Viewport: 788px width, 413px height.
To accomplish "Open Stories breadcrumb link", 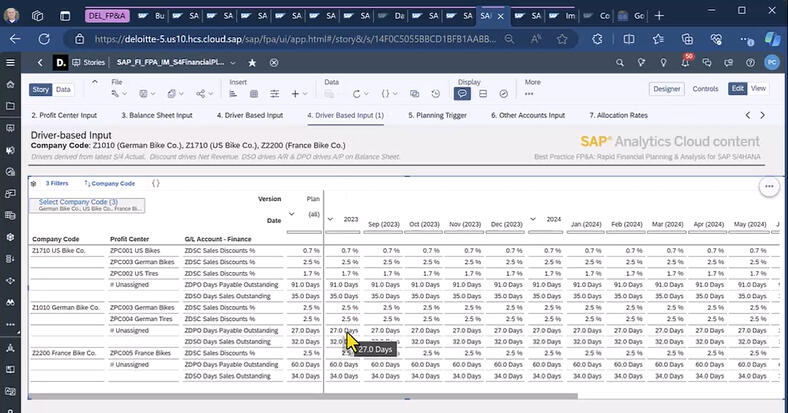I will (88, 63).
